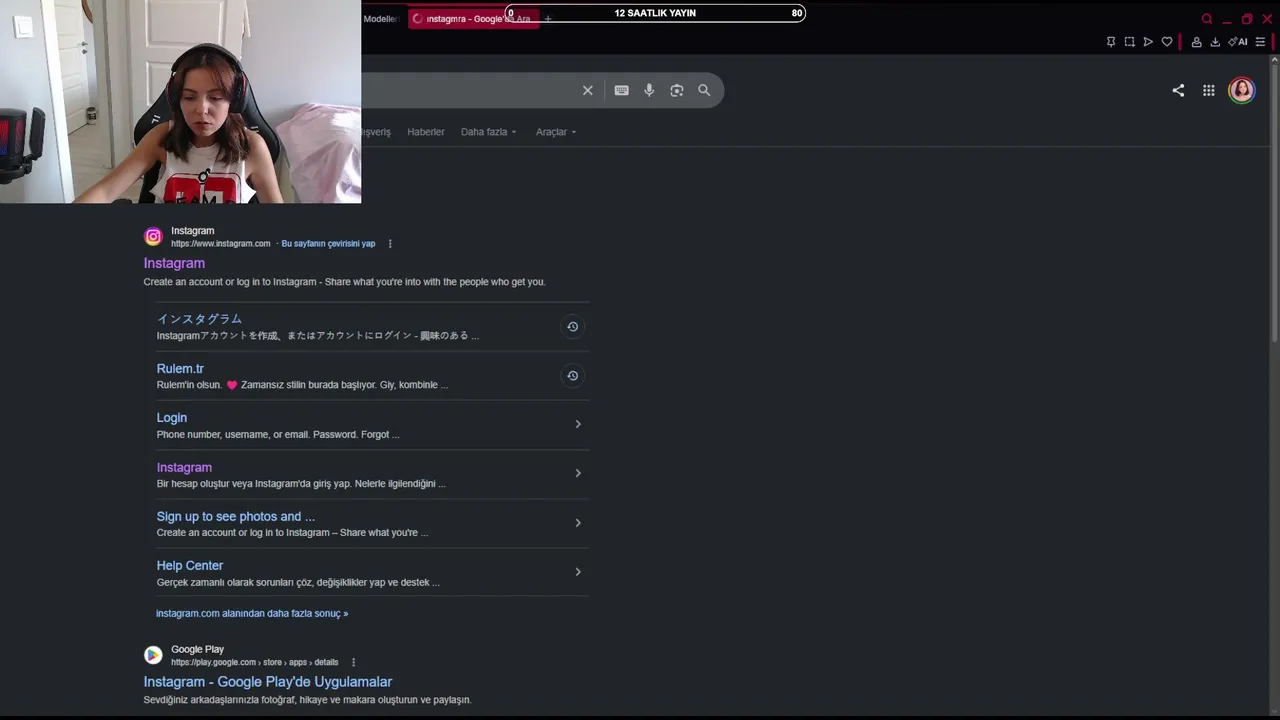Click the '12 SAATLIK YAYIN' progress bar
1280x720 pixels.
click(655, 13)
